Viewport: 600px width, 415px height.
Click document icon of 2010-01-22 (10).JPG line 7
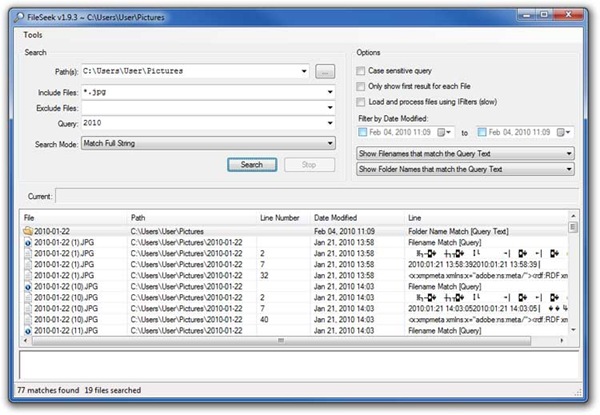pos(28,309)
